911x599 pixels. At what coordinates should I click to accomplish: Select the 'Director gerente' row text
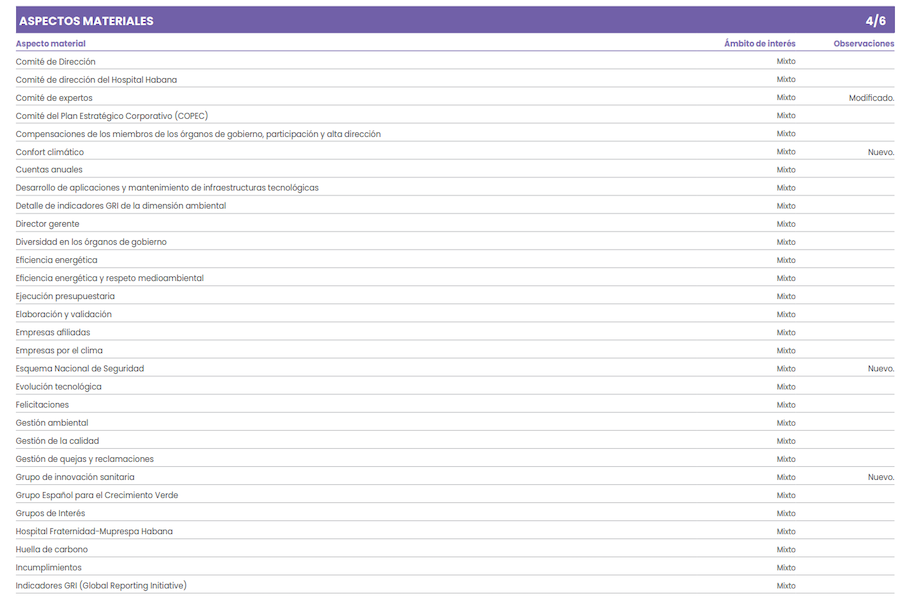(x=47, y=224)
